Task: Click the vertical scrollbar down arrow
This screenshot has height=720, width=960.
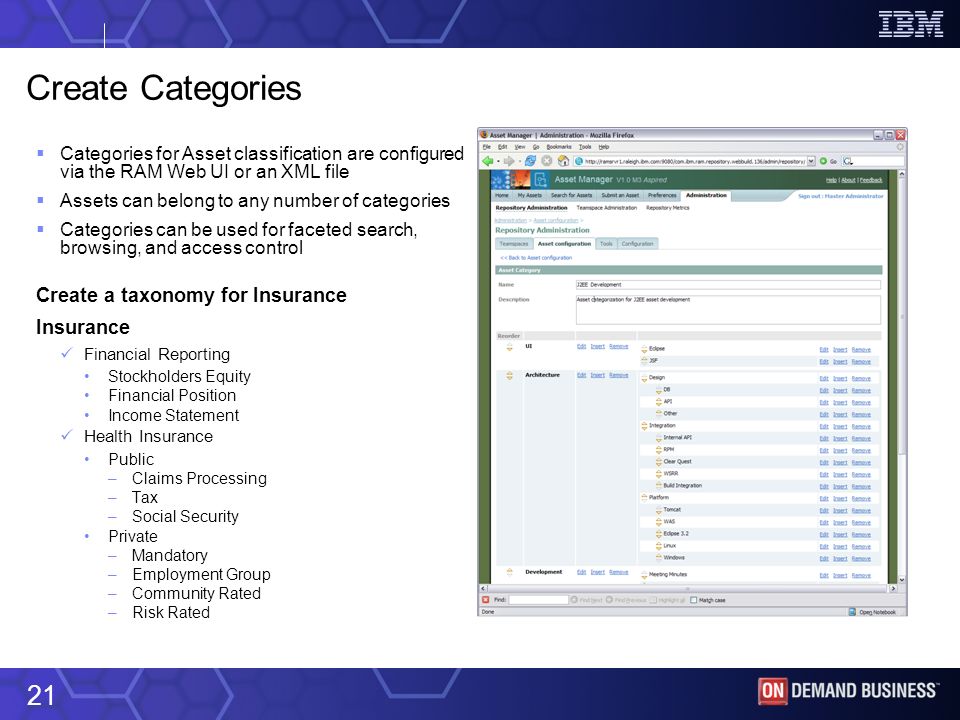Action: pos(901,579)
